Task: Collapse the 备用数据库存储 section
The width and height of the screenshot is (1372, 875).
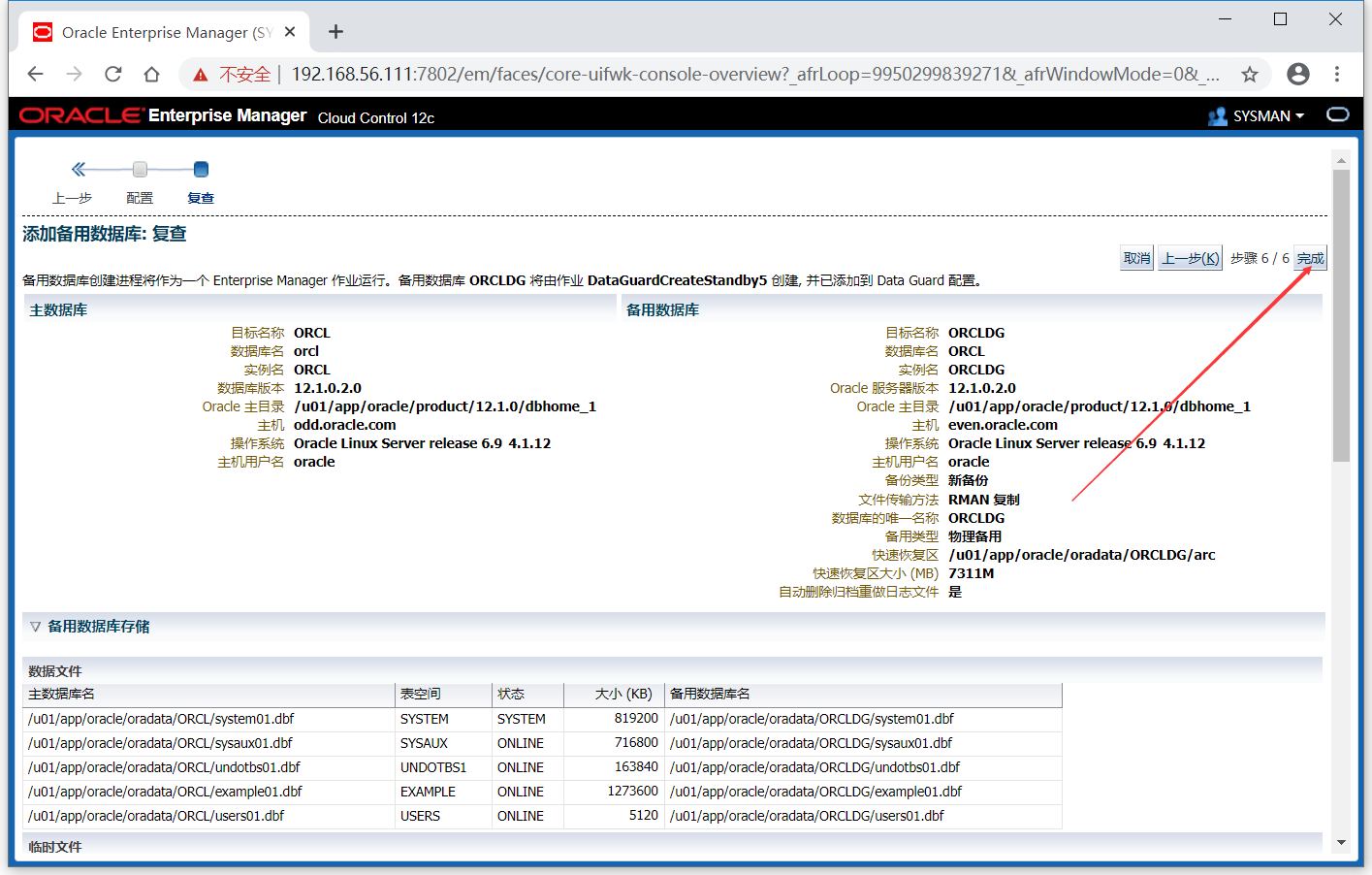Action: pyautogui.click(x=36, y=627)
